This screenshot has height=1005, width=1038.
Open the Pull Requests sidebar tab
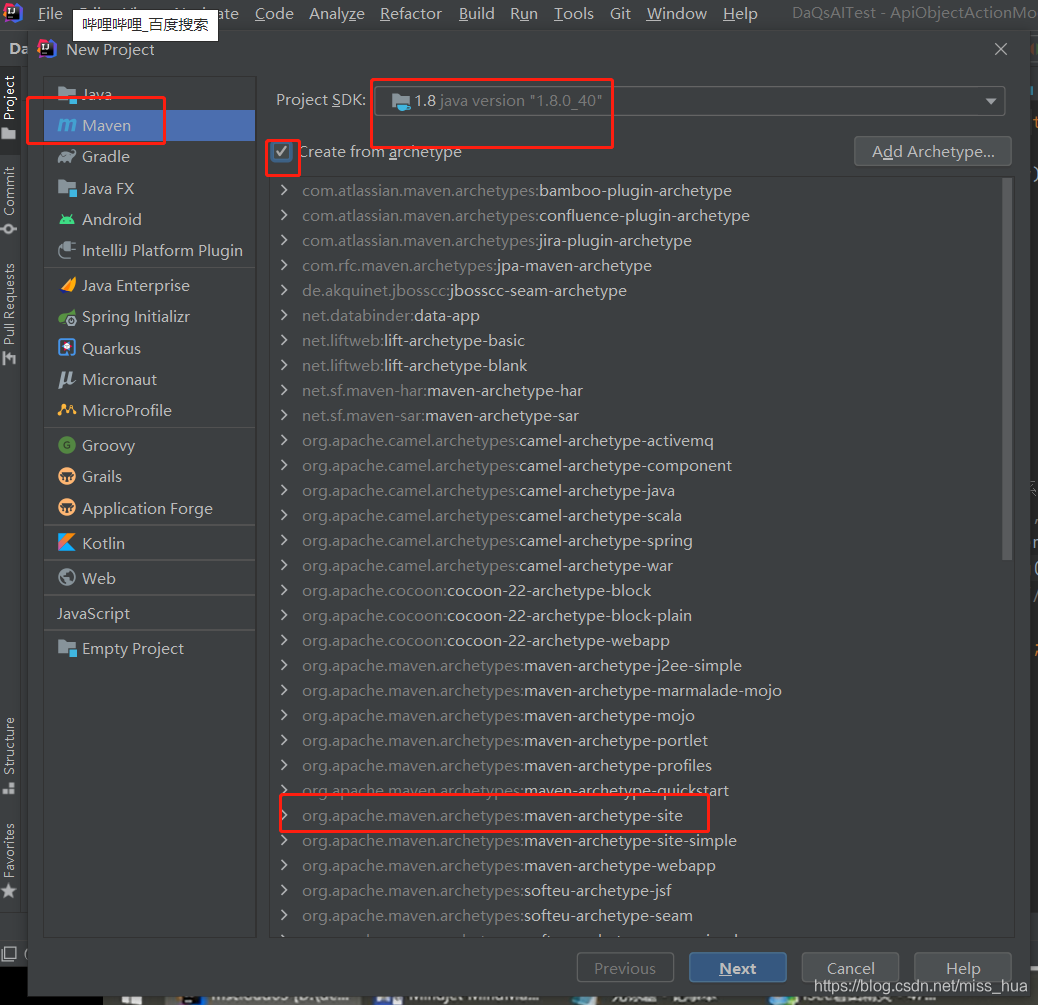coord(9,314)
